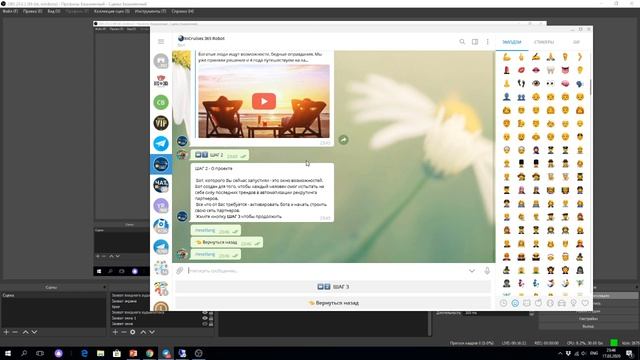Open the chat's three-dot more options menu

[x=487, y=42]
